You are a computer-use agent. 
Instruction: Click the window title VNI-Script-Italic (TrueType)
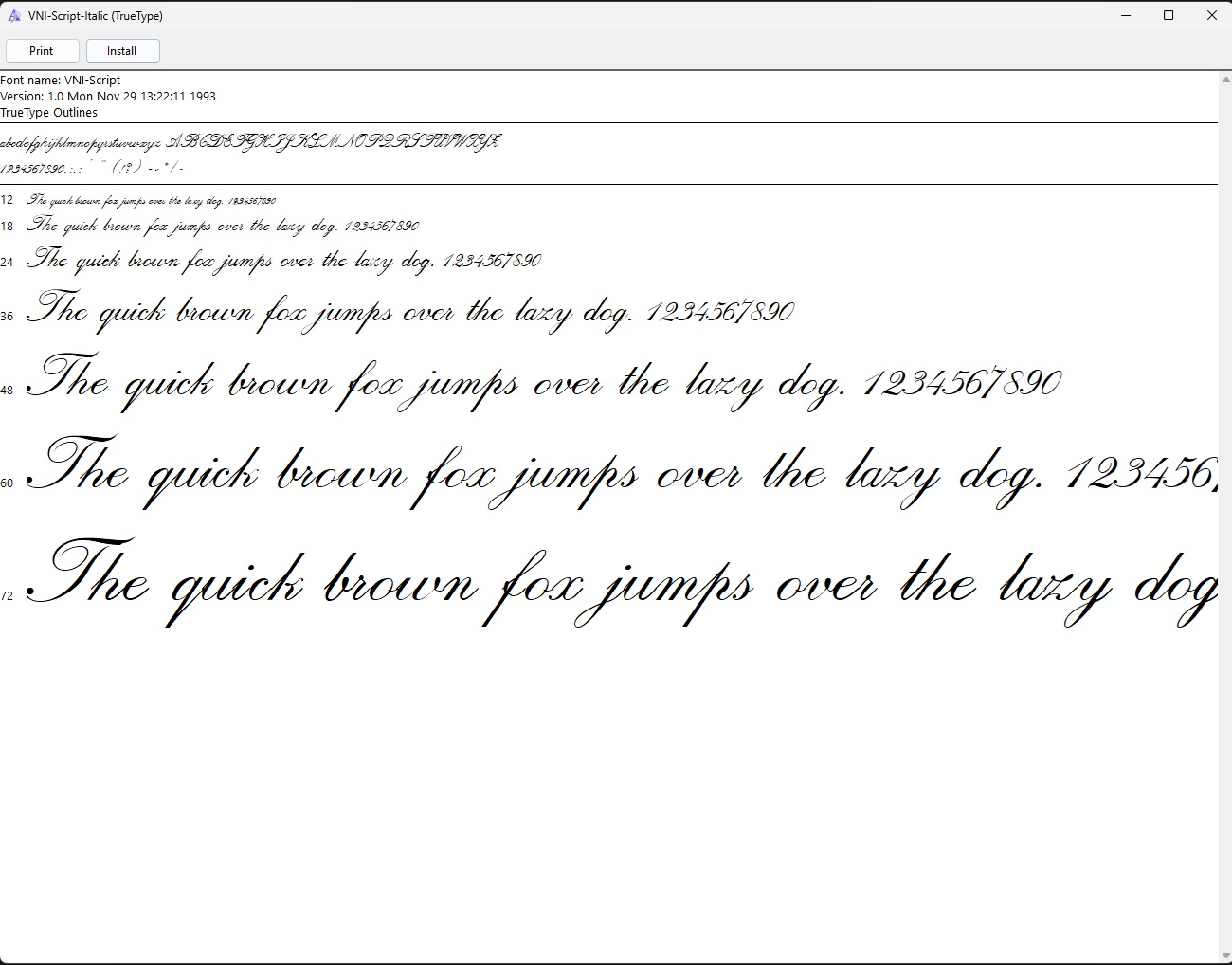tap(96, 16)
